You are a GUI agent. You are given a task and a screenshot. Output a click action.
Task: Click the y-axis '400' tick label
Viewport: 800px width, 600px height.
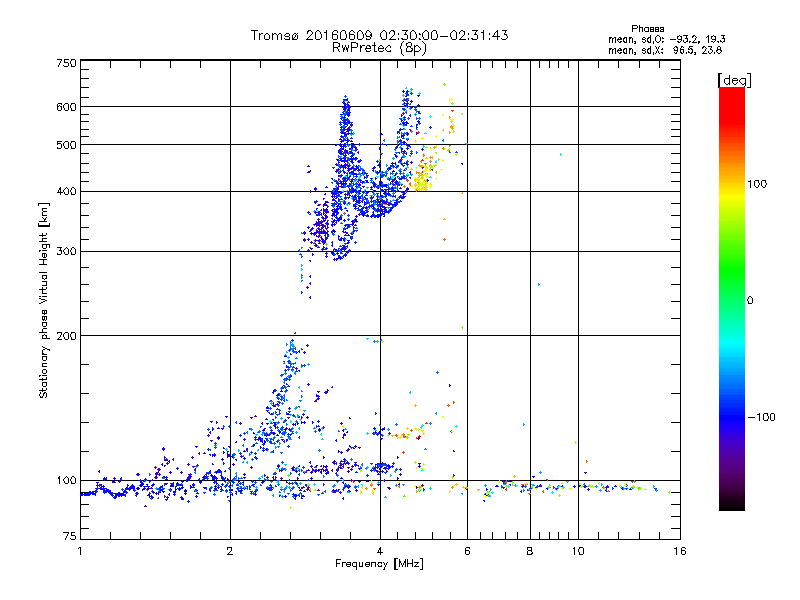click(x=66, y=191)
